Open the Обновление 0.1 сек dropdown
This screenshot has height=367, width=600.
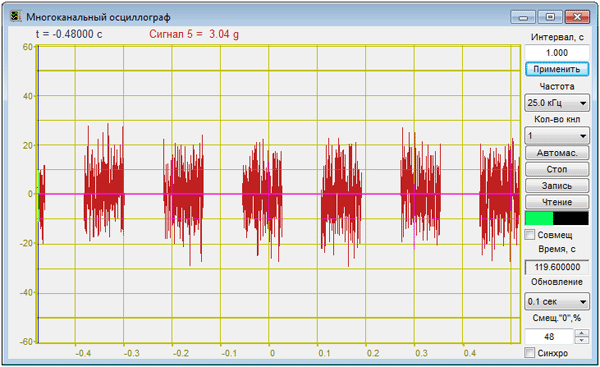click(557, 302)
